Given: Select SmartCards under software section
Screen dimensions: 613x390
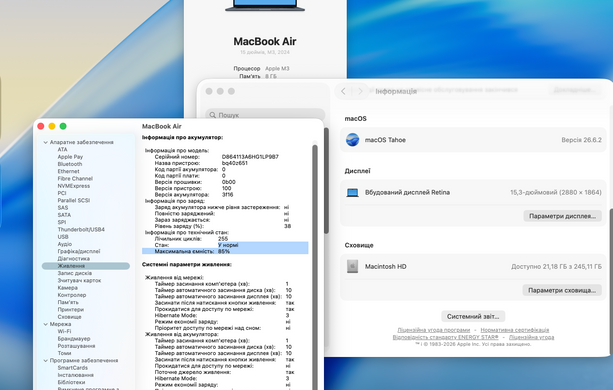Looking at the screenshot, I should coord(72,368).
